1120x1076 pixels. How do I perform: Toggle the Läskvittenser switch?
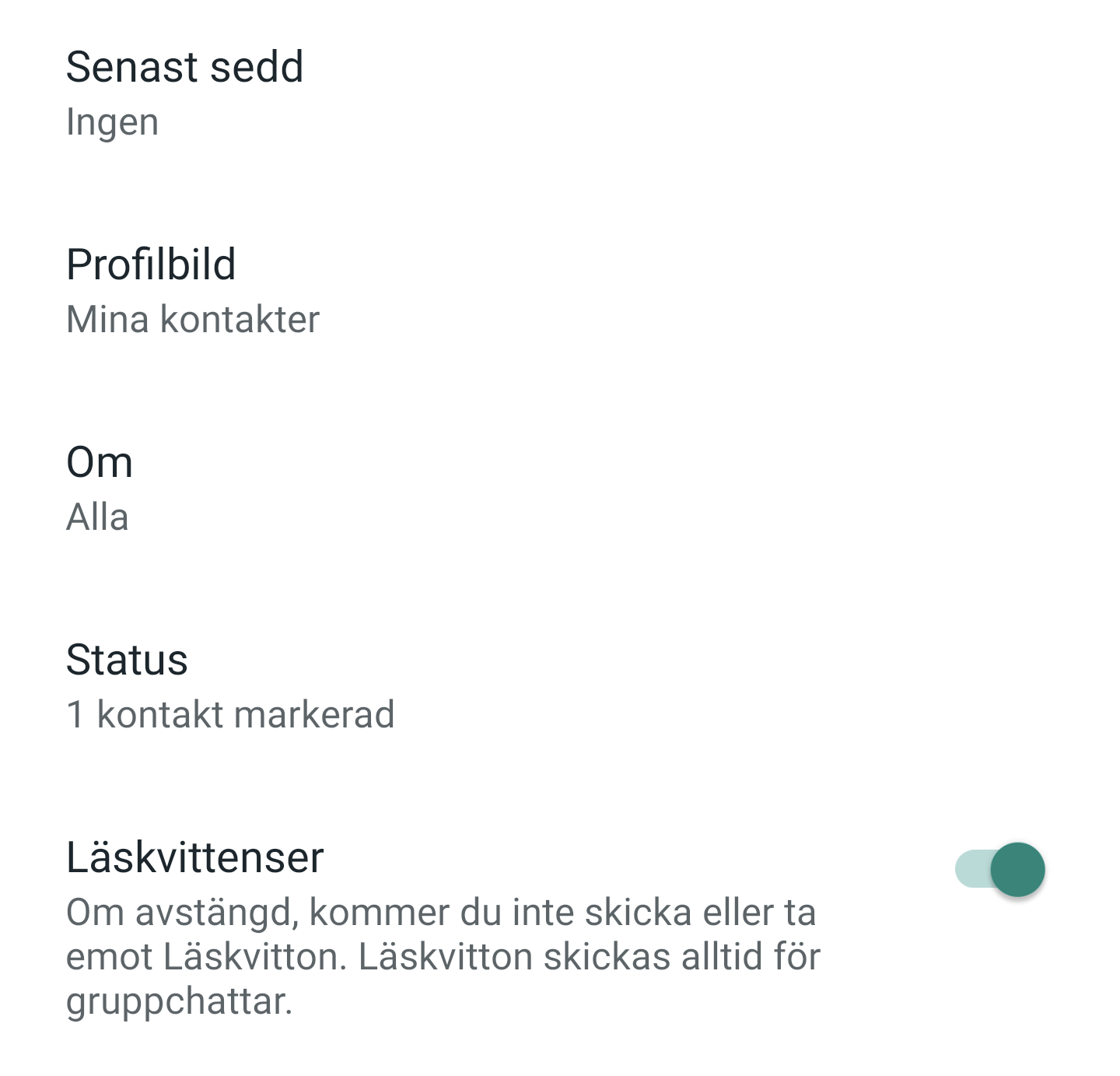[999, 869]
